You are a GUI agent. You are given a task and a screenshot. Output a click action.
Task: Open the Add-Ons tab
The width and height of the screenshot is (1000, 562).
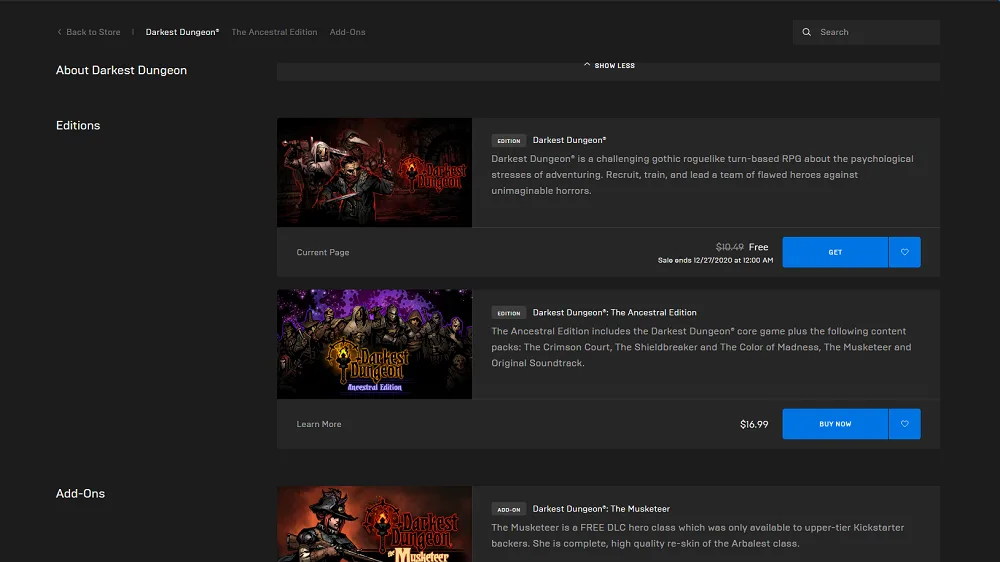coord(348,32)
